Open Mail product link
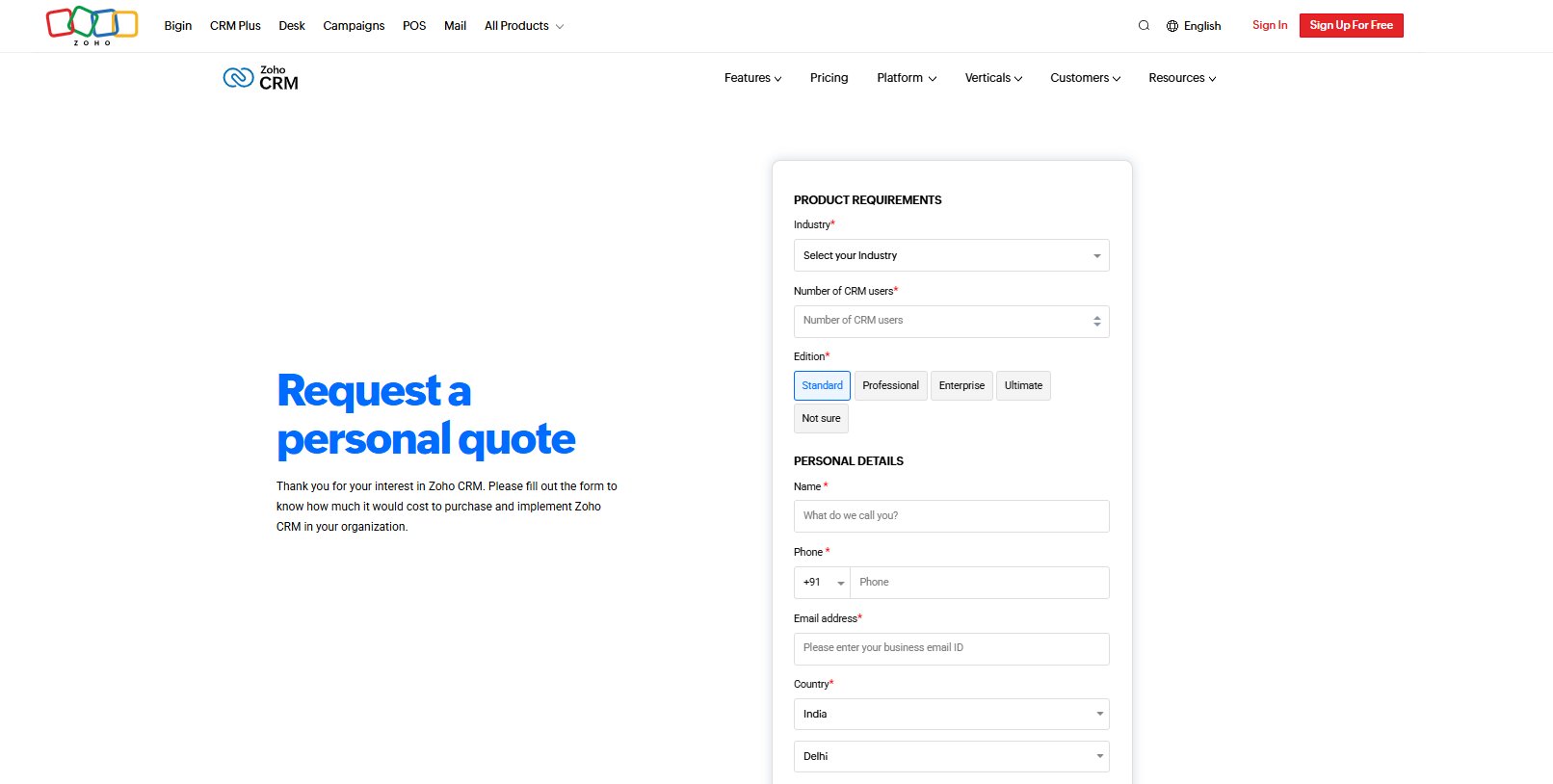 click(x=455, y=26)
